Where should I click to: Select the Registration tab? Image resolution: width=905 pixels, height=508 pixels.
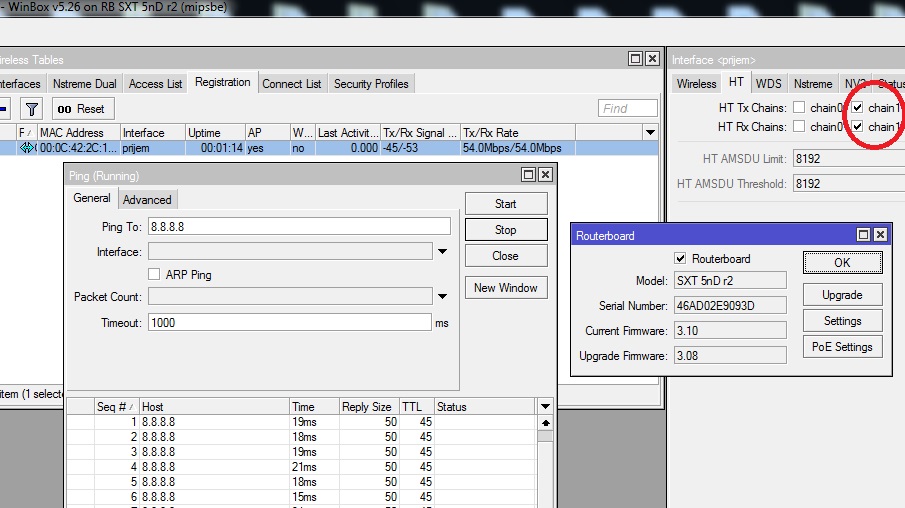coord(222,83)
